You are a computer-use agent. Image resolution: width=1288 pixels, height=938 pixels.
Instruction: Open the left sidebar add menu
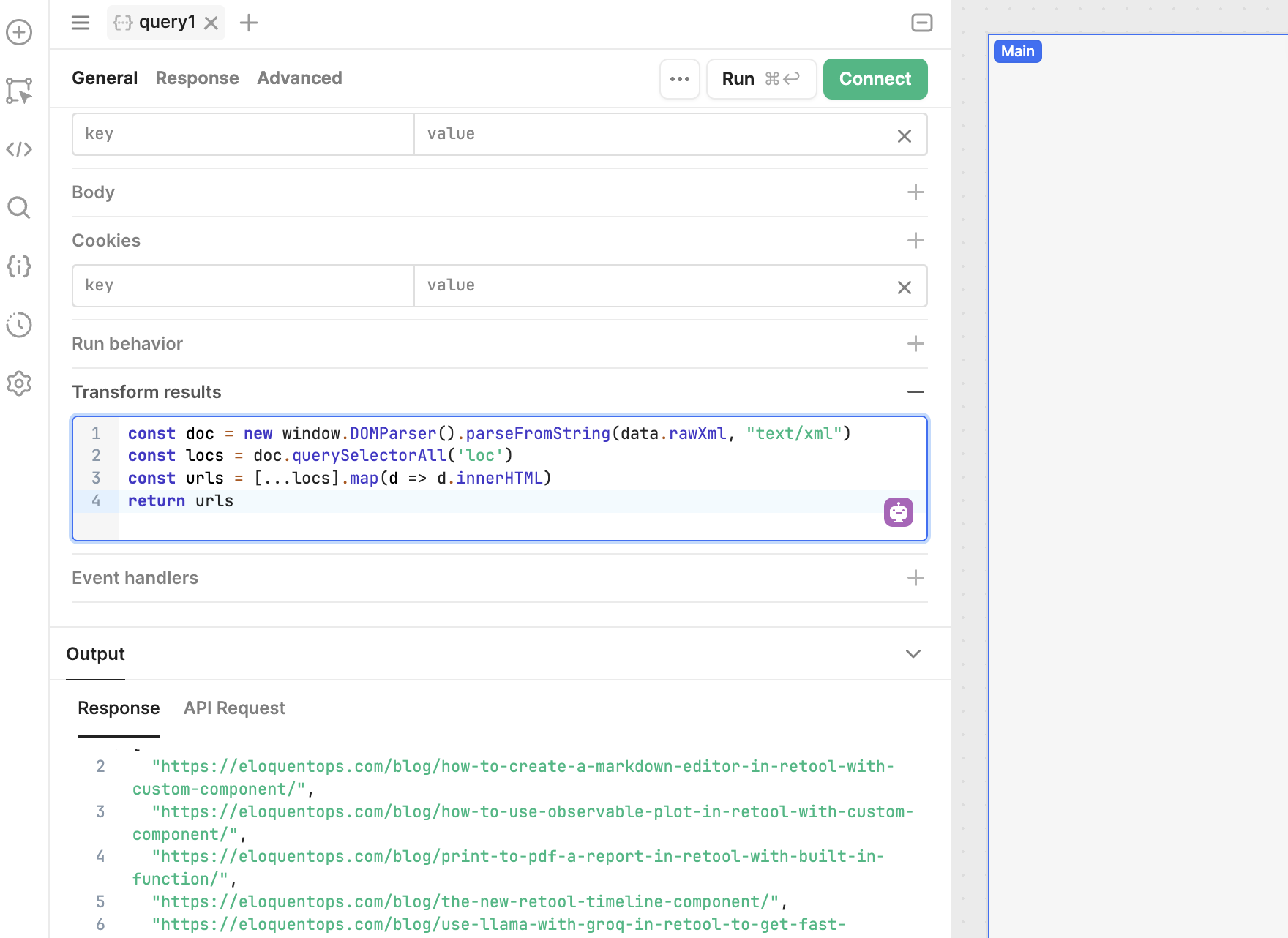coord(19,32)
